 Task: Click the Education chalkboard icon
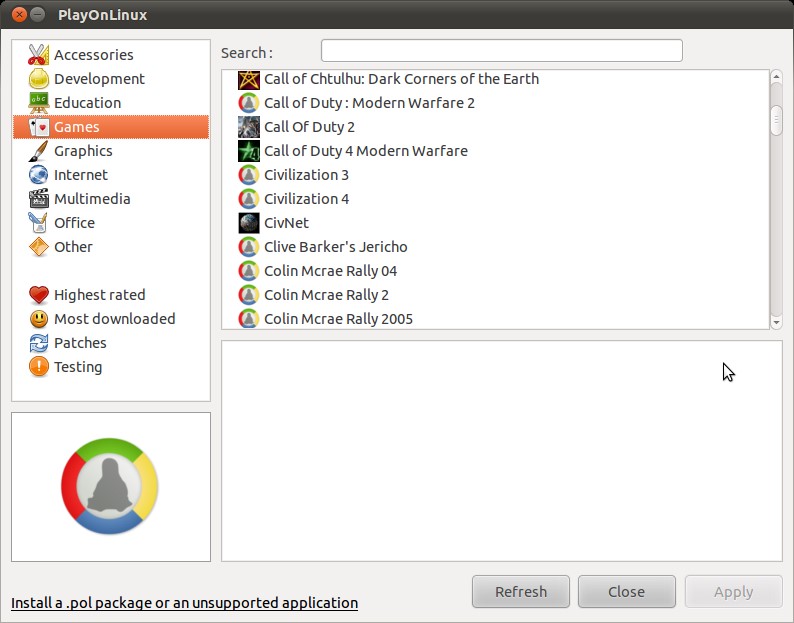tap(38, 103)
